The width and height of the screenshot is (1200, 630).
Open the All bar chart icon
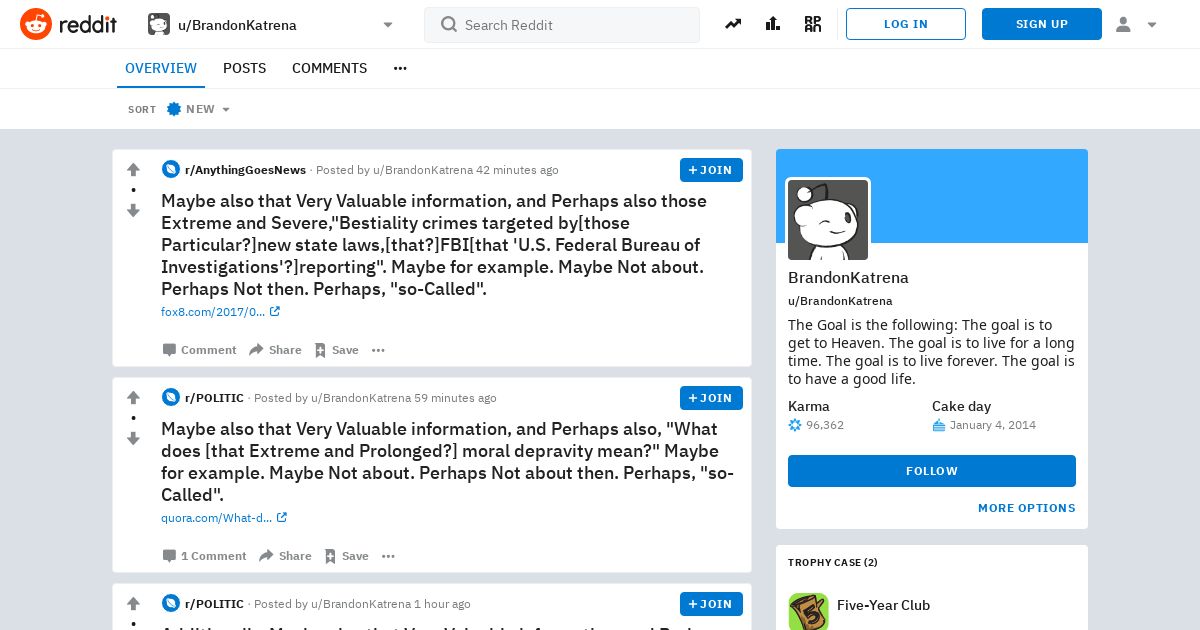[x=773, y=24]
